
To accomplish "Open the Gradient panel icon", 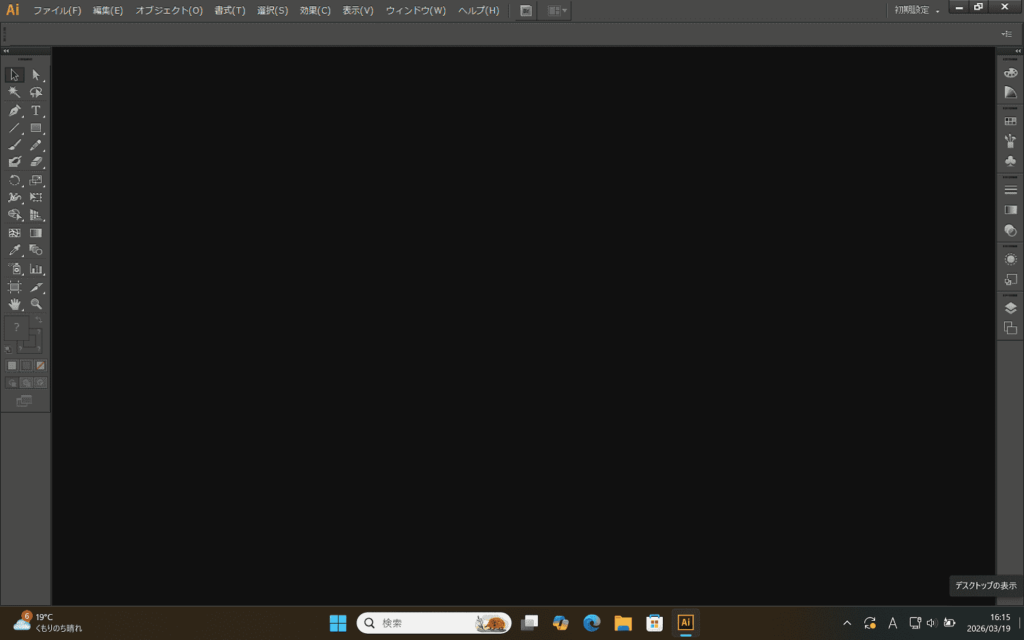I will point(1009,209).
